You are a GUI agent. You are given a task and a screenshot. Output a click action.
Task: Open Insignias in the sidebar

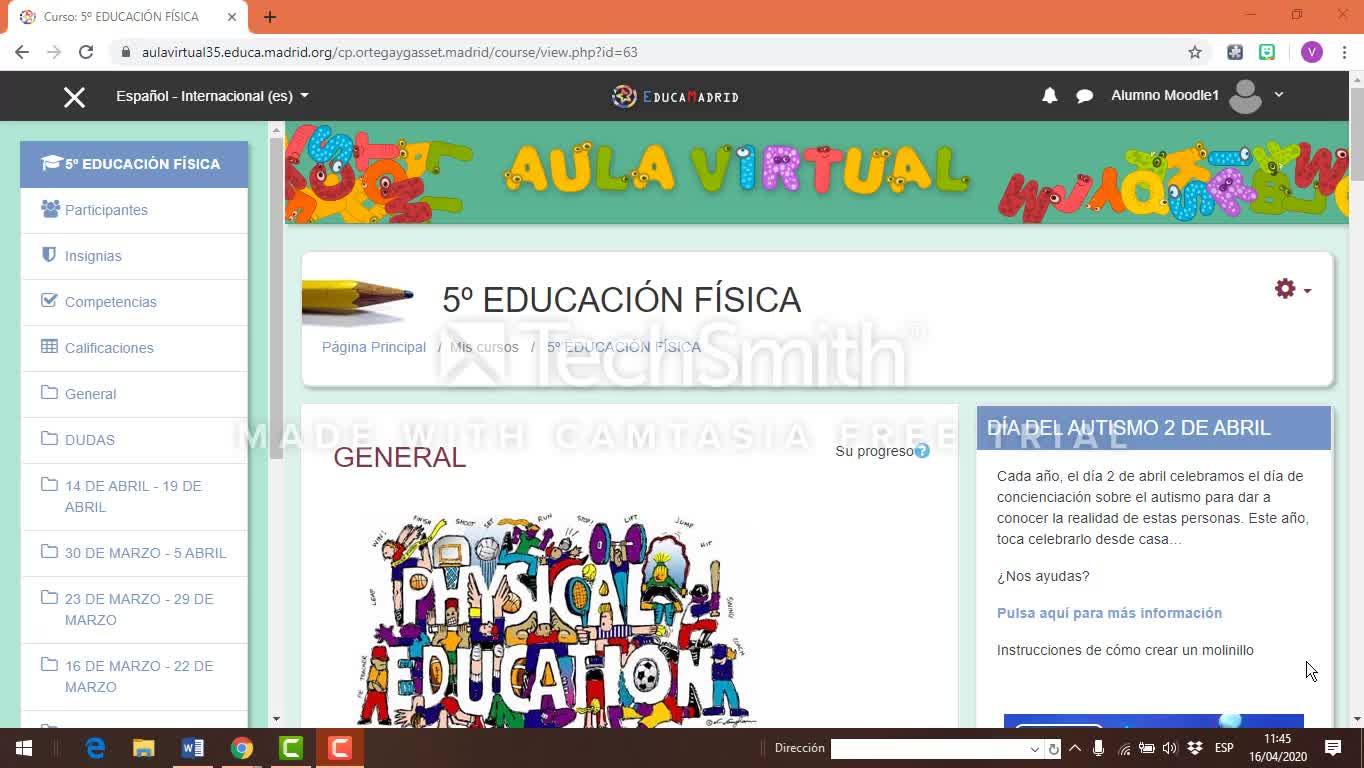point(134,256)
